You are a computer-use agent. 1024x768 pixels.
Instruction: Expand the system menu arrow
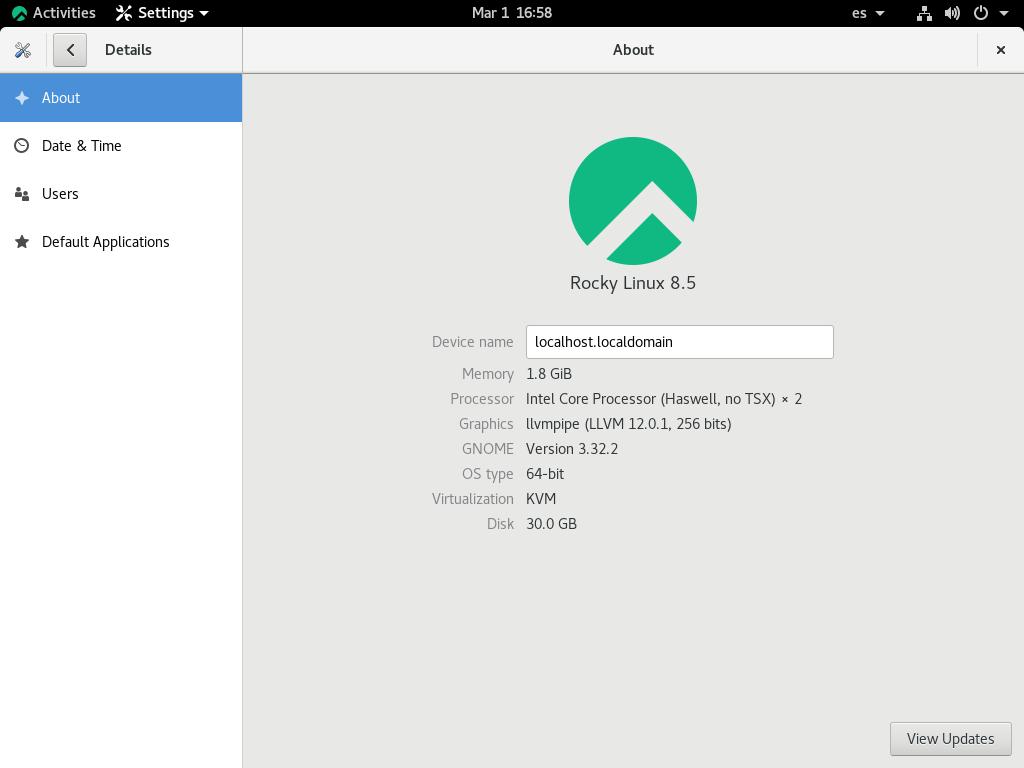(x=1004, y=13)
